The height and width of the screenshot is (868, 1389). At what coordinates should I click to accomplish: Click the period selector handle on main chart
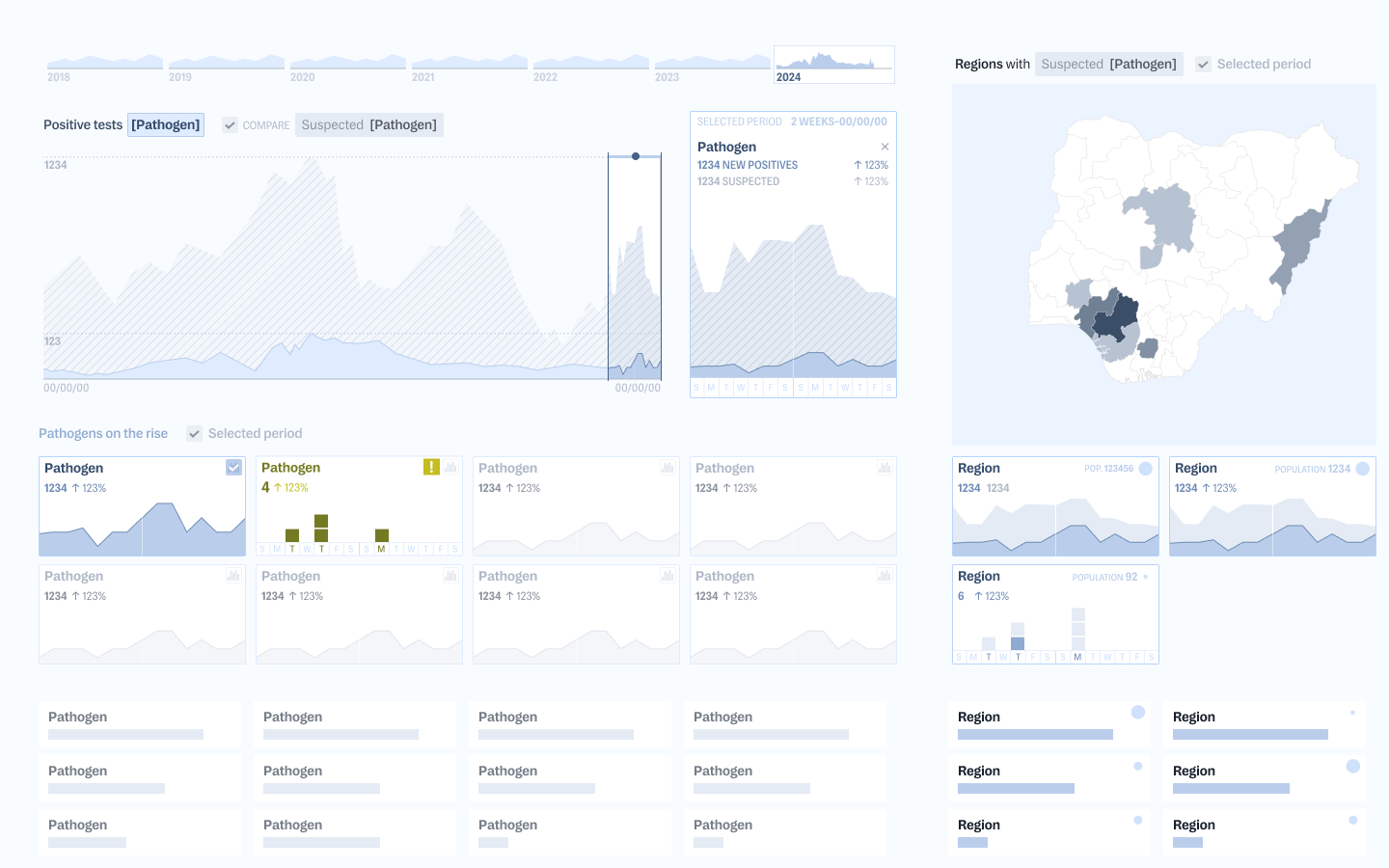point(635,156)
